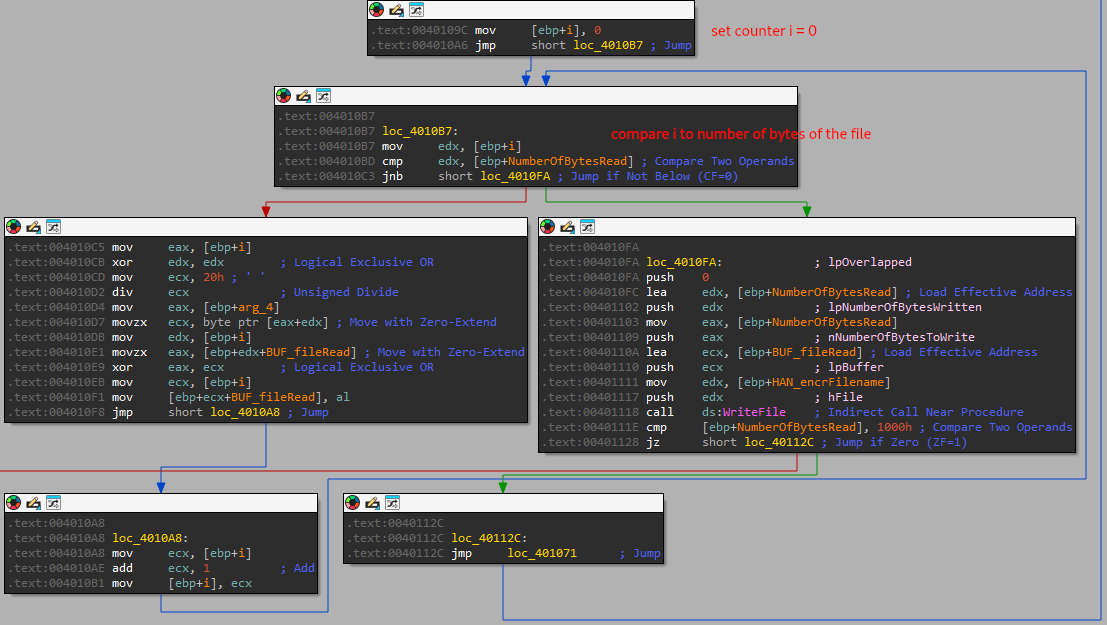The width and height of the screenshot is (1107, 625).
Task: Click the color wheel icon on the 004010C5 block
Action: tap(12, 226)
